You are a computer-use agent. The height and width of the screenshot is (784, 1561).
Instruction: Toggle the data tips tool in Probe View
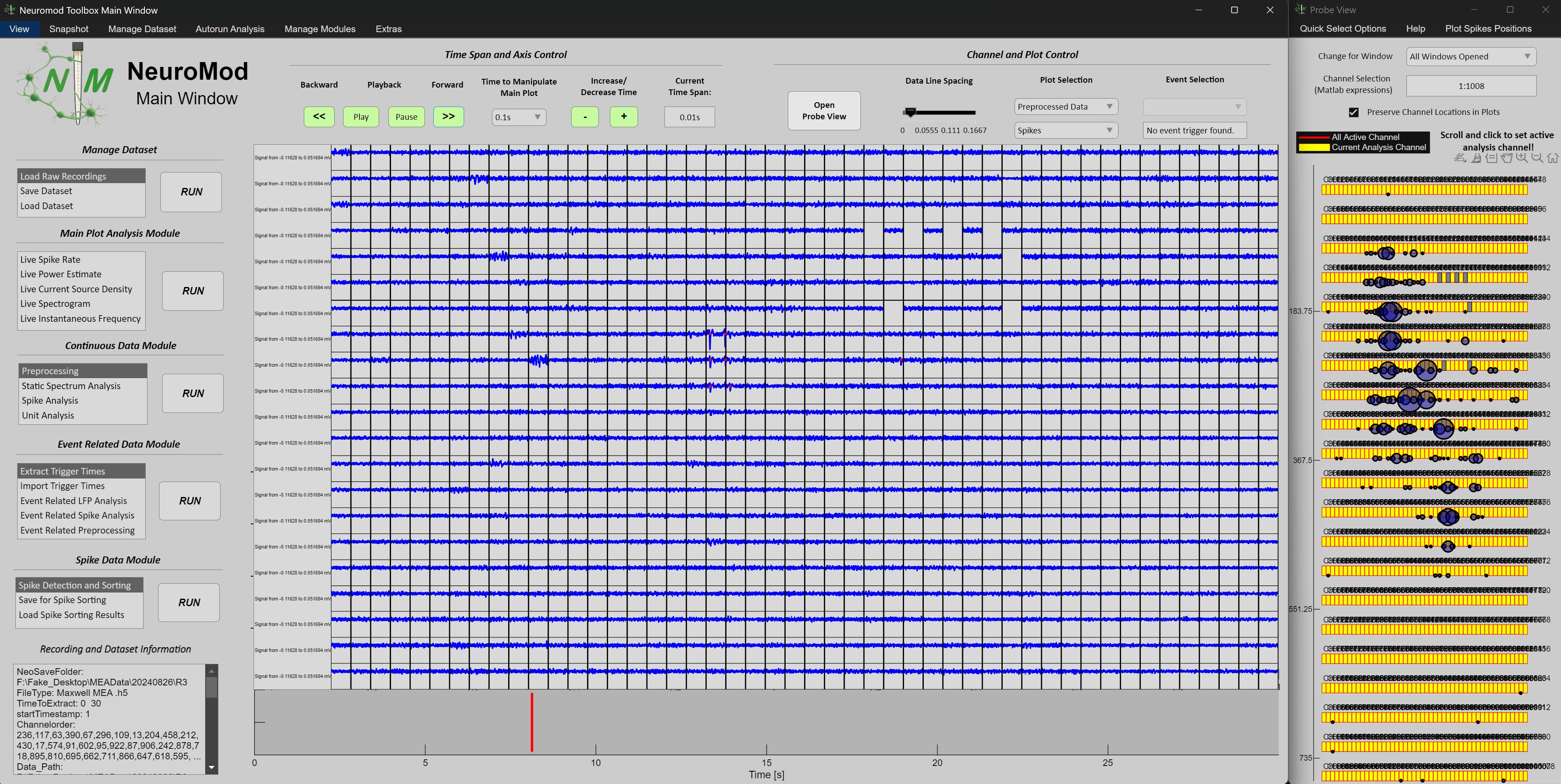pos(1491,158)
